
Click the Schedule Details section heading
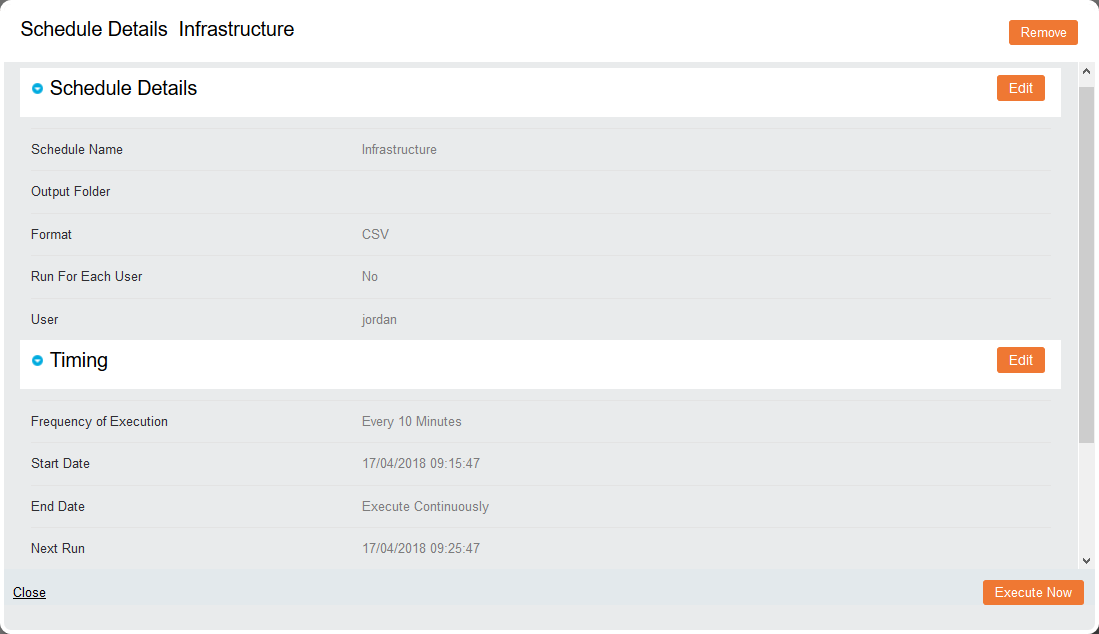(123, 88)
